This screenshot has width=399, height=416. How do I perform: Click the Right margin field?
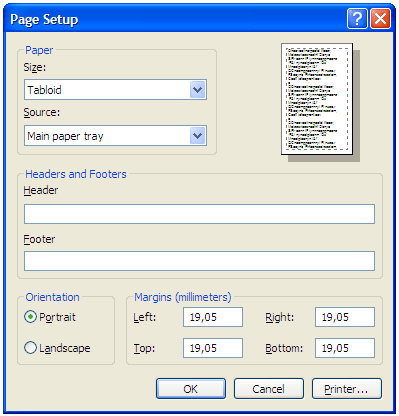345,317
